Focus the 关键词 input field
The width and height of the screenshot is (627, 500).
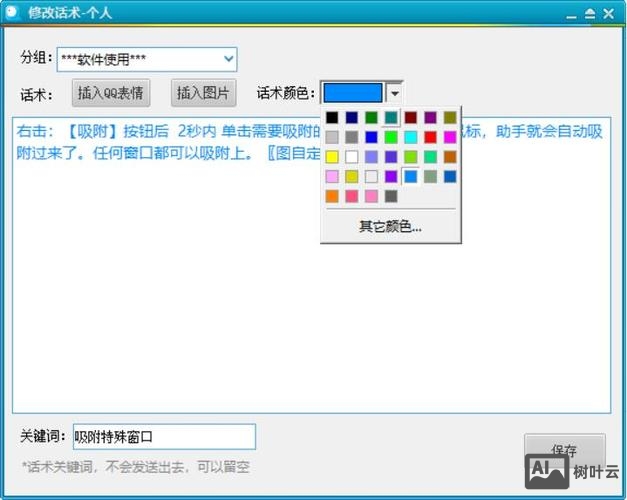(x=164, y=436)
